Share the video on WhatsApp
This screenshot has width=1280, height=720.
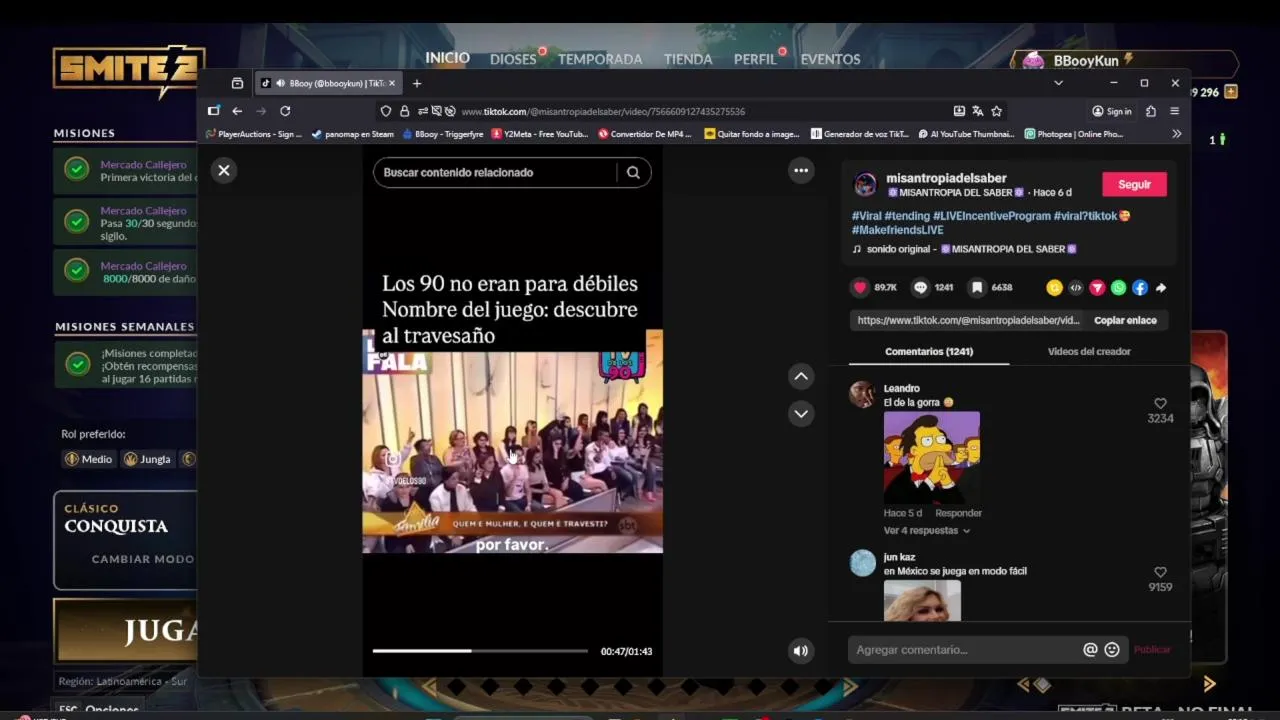[x=1118, y=288]
